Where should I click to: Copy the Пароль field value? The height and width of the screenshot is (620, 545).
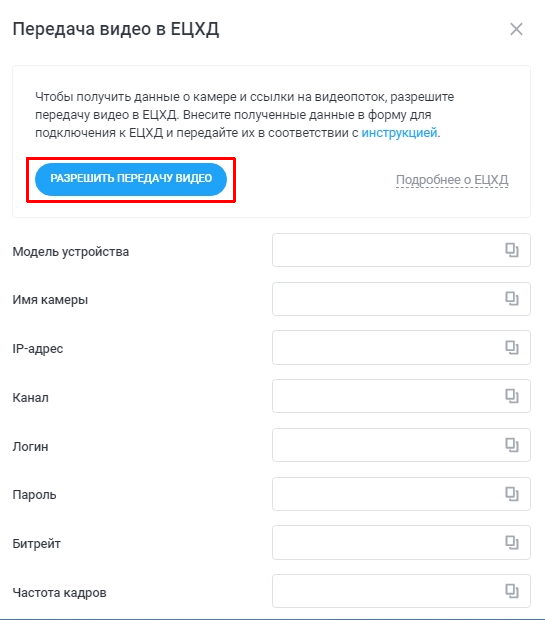pos(512,493)
